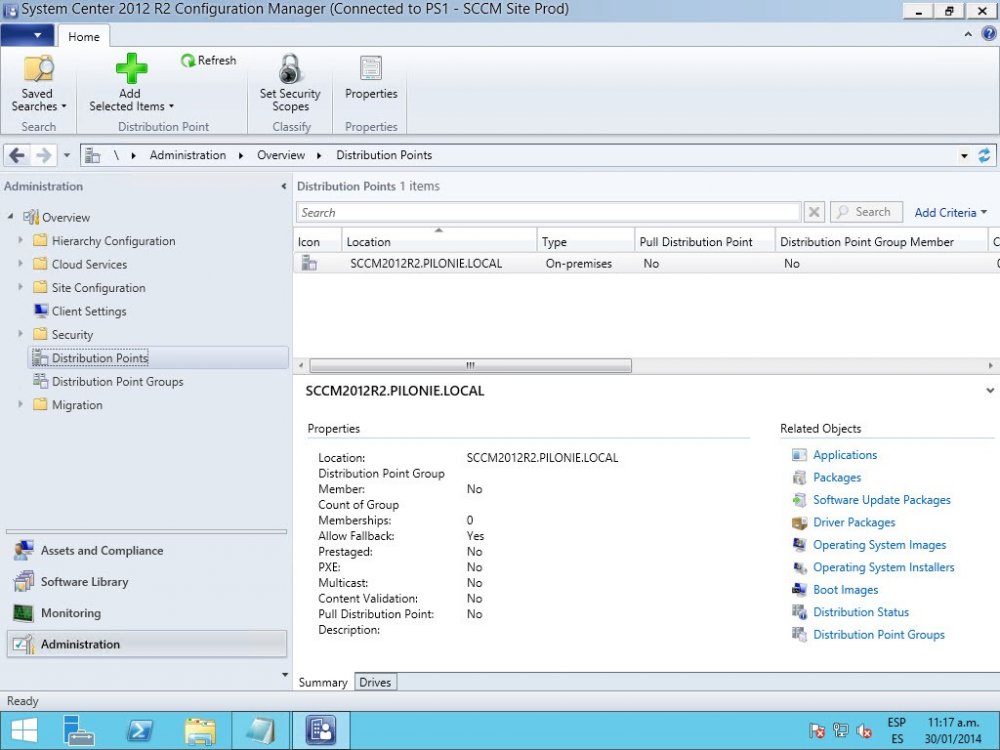Open Configuration Manager help icon

(x=989, y=34)
